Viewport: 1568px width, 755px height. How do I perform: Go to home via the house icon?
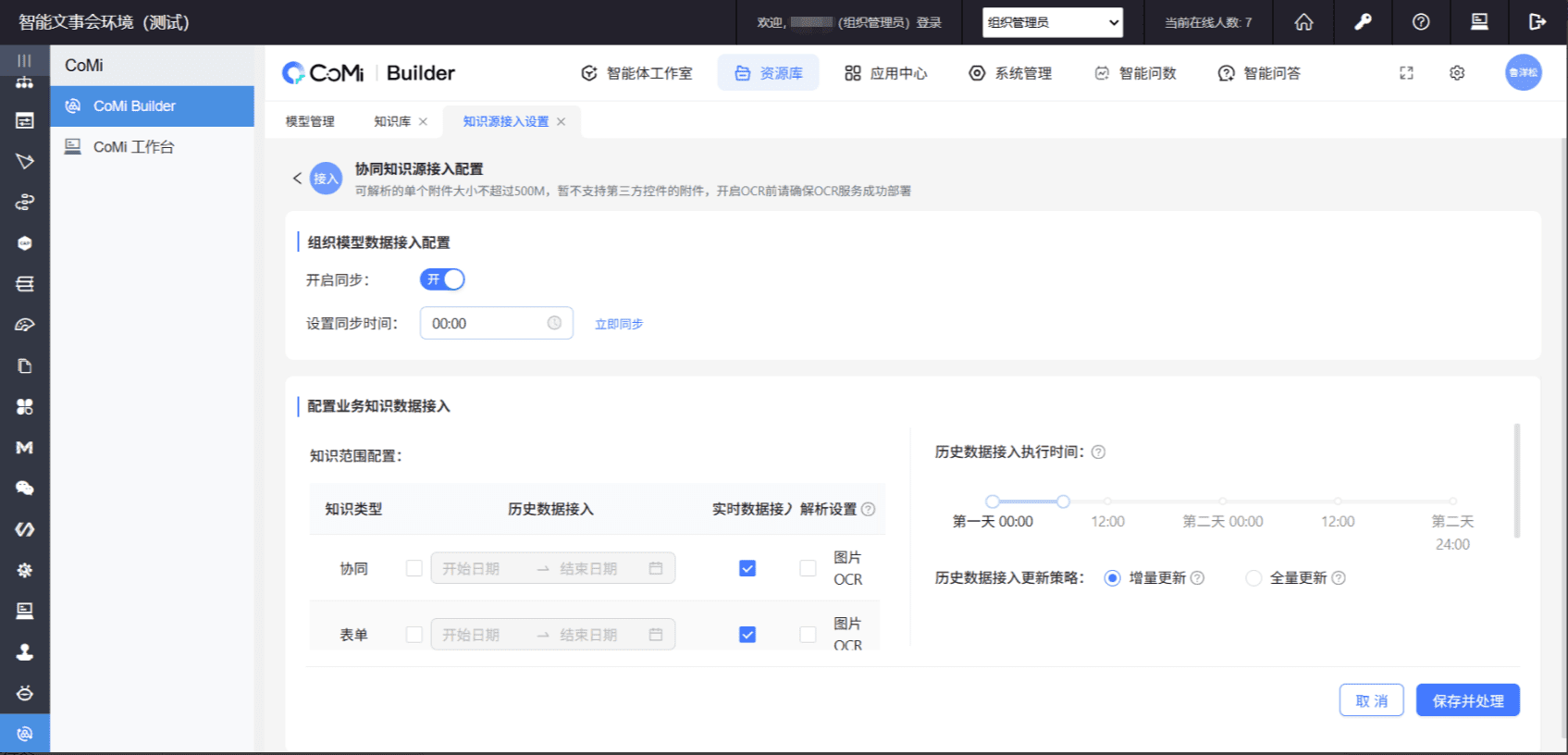tap(1303, 22)
